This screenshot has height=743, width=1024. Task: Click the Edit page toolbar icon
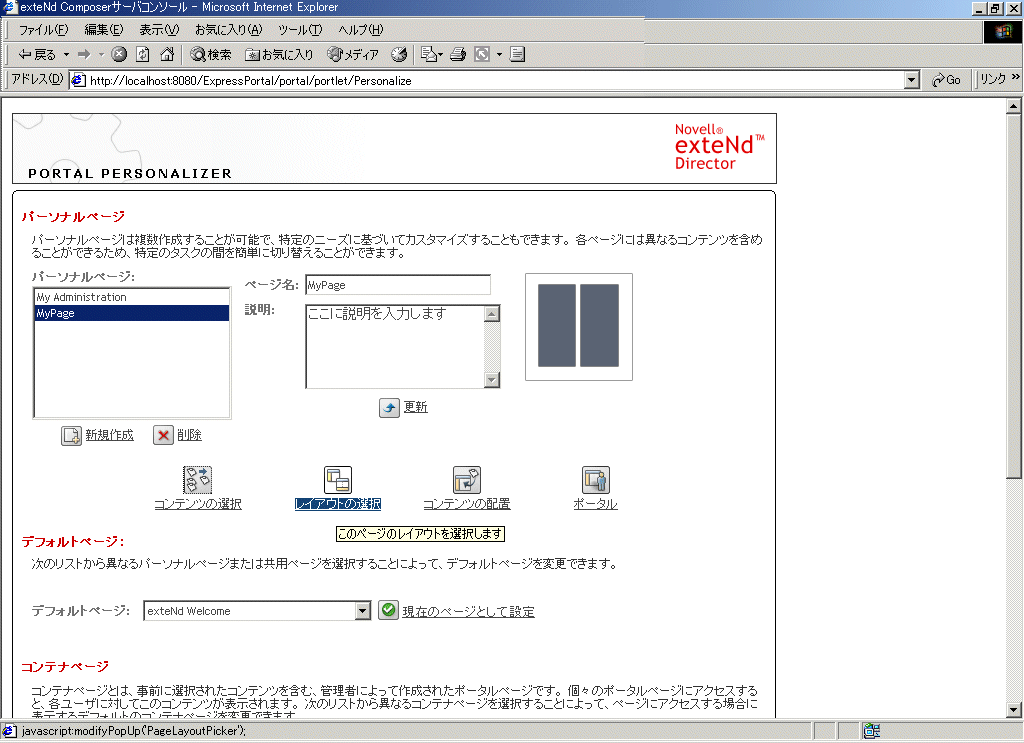click(482, 55)
